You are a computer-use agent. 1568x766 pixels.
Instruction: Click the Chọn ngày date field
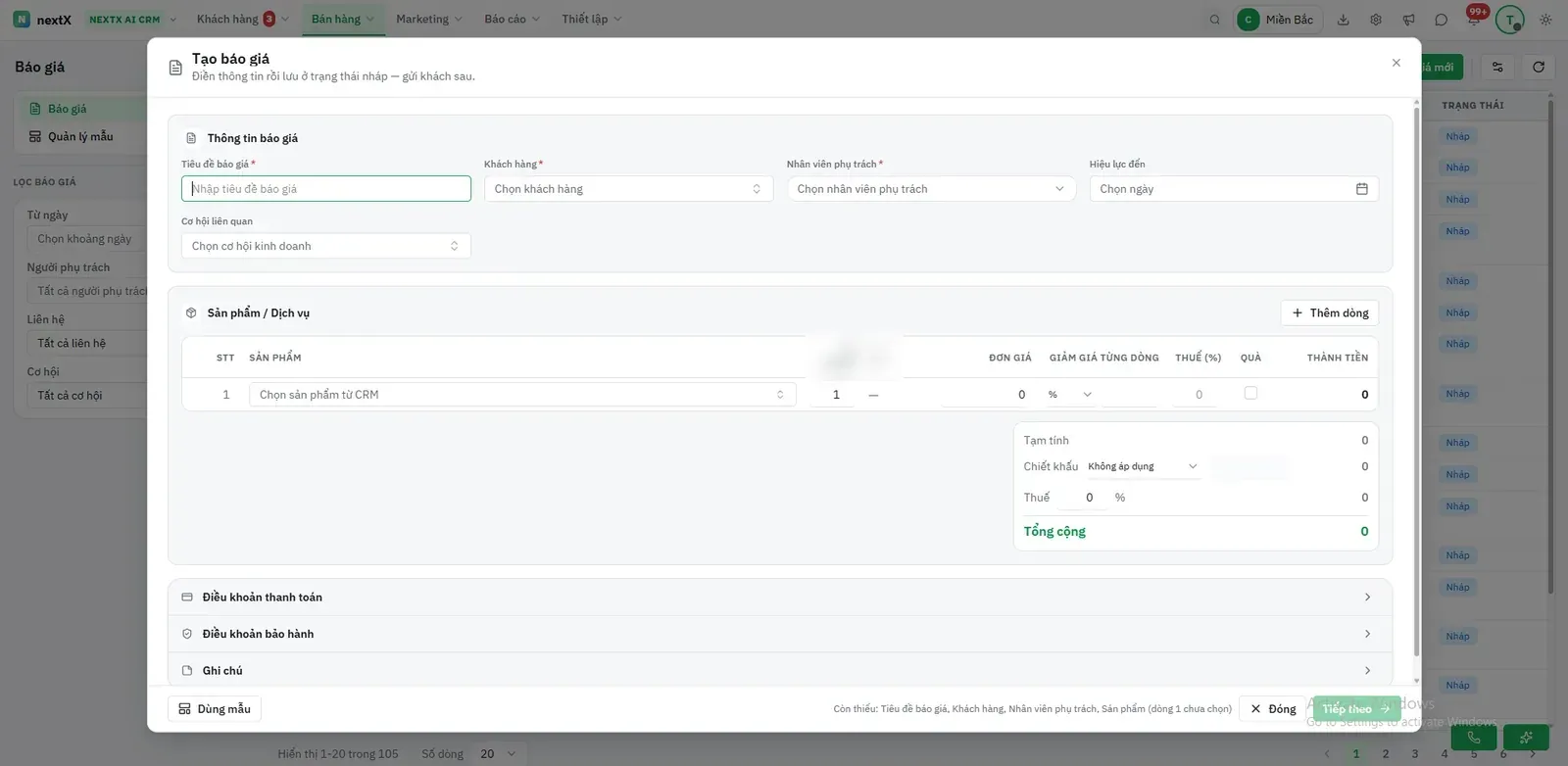[1234, 189]
